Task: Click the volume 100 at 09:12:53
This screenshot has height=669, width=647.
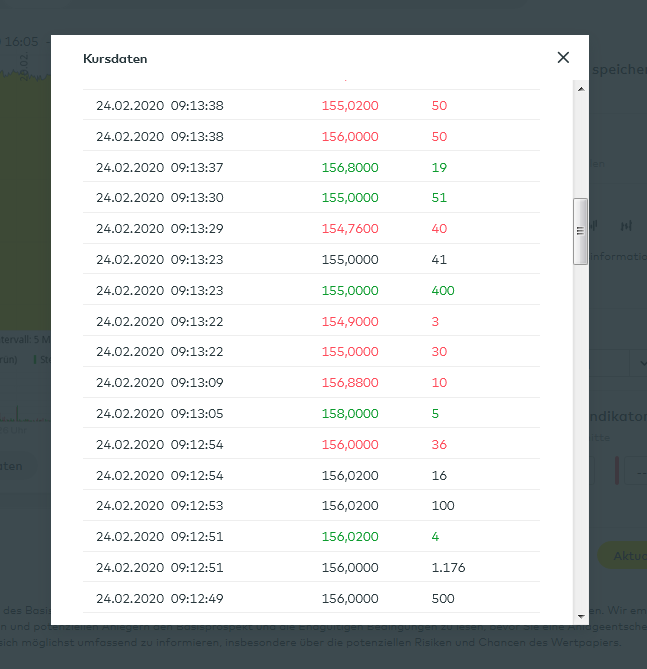Action: (443, 506)
